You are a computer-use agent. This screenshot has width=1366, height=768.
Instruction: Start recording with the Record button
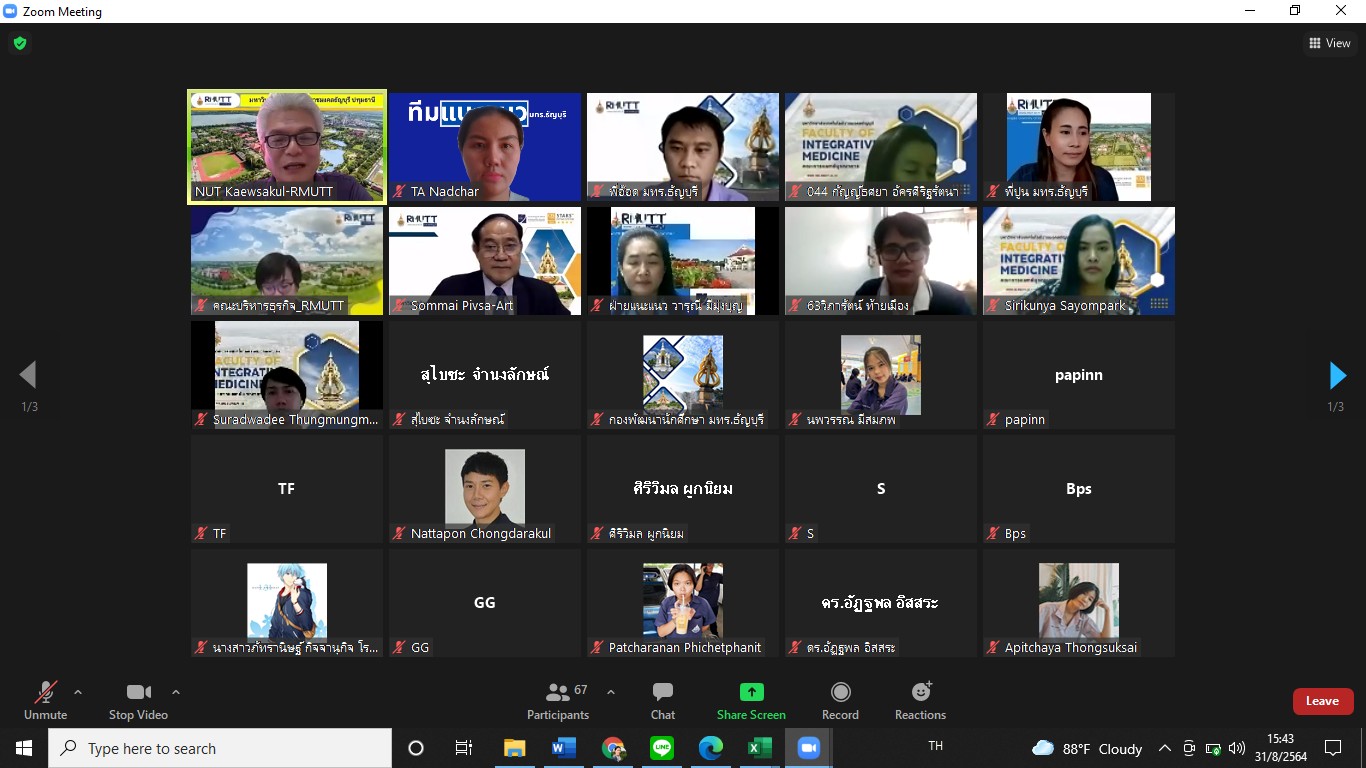[840, 700]
